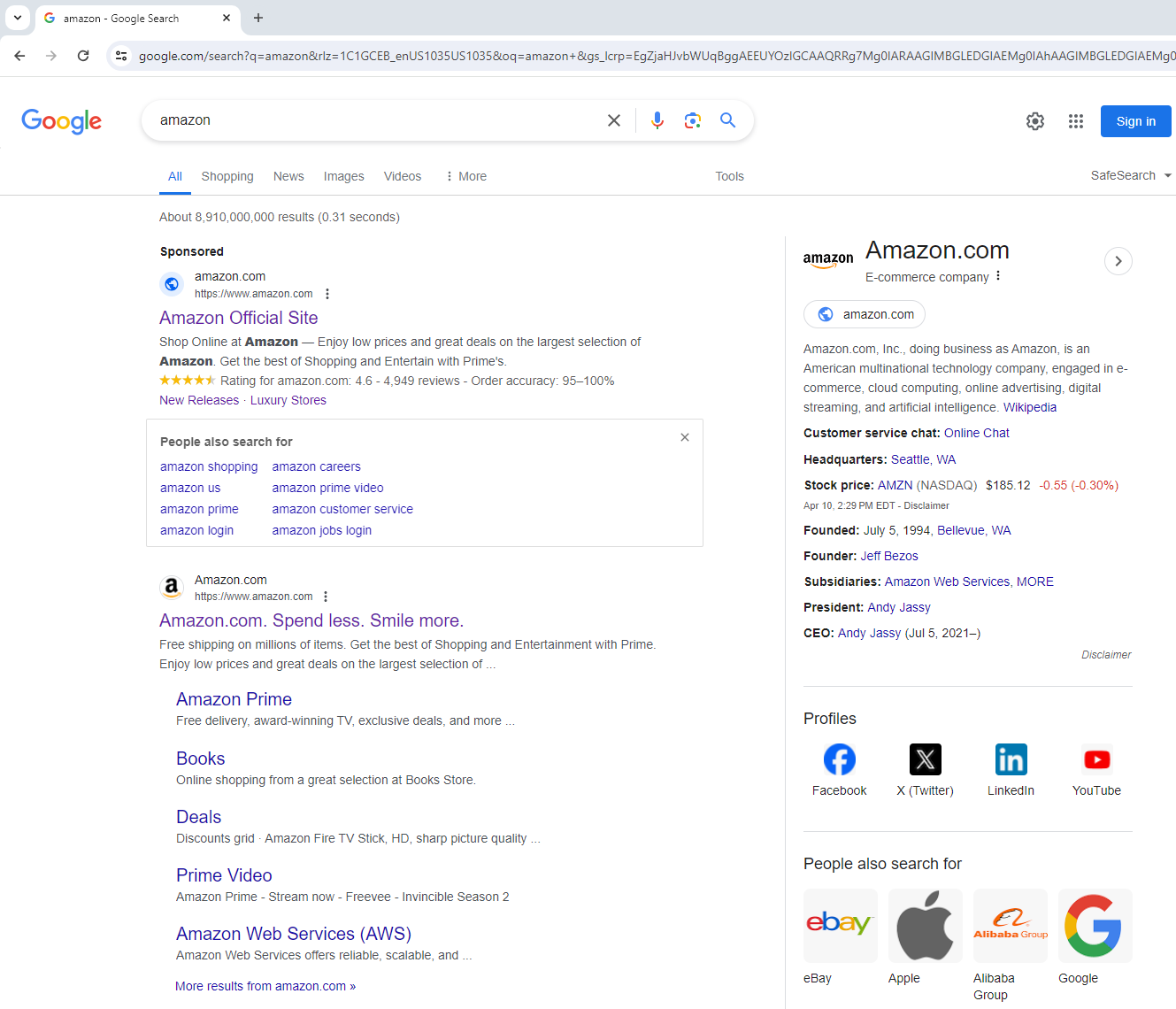Screen dimensions: 1176x1009
Task: Open the Prime Video sitelink
Action: tap(224, 875)
